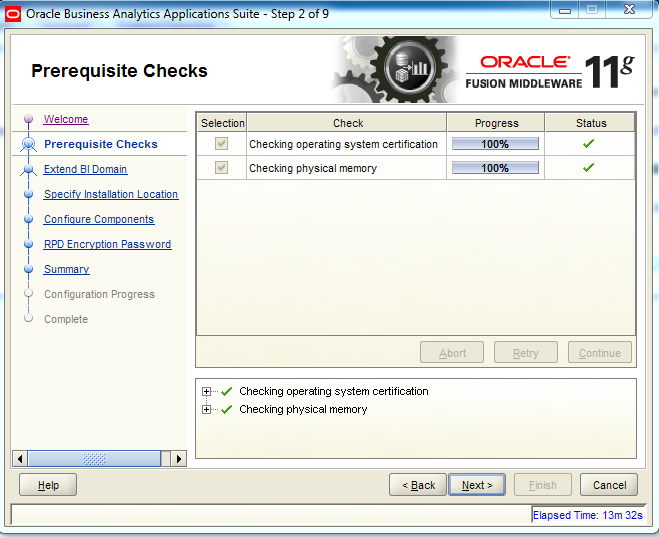Click green status checkmark for physical memory row
Screen dimensions: 659x538
coord(588,168)
